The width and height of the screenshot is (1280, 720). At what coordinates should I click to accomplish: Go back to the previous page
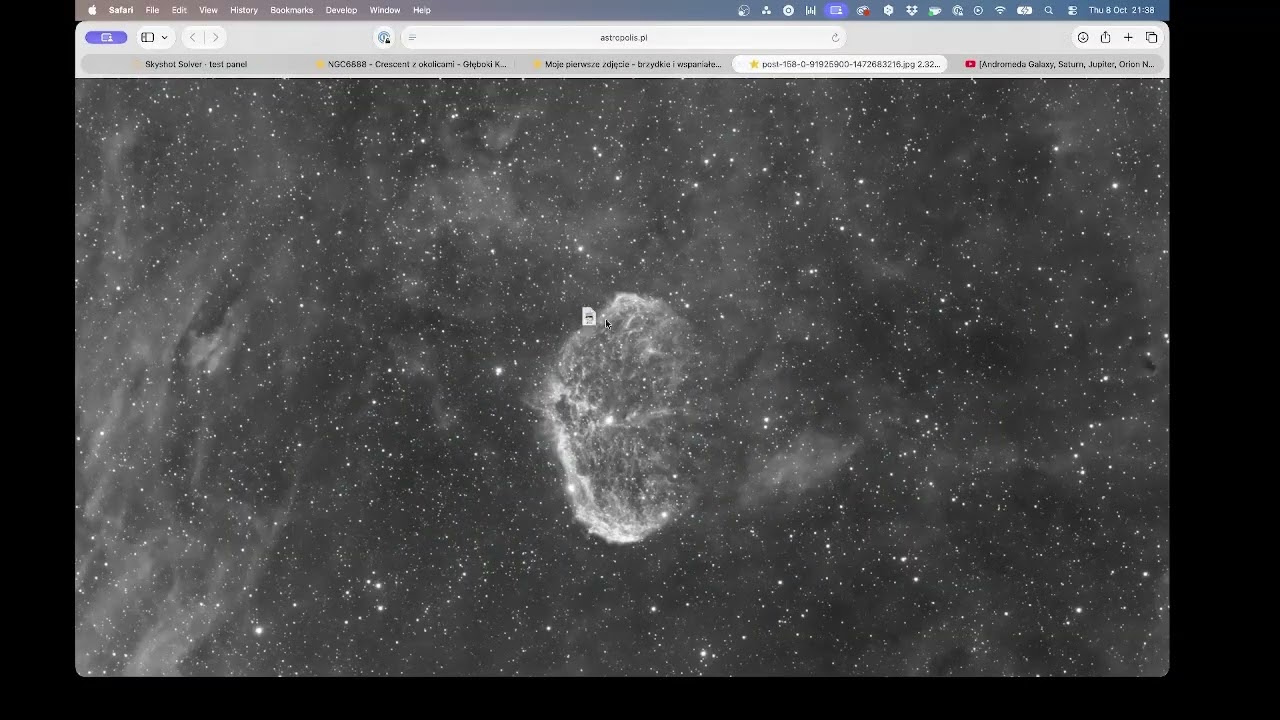tap(193, 37)
